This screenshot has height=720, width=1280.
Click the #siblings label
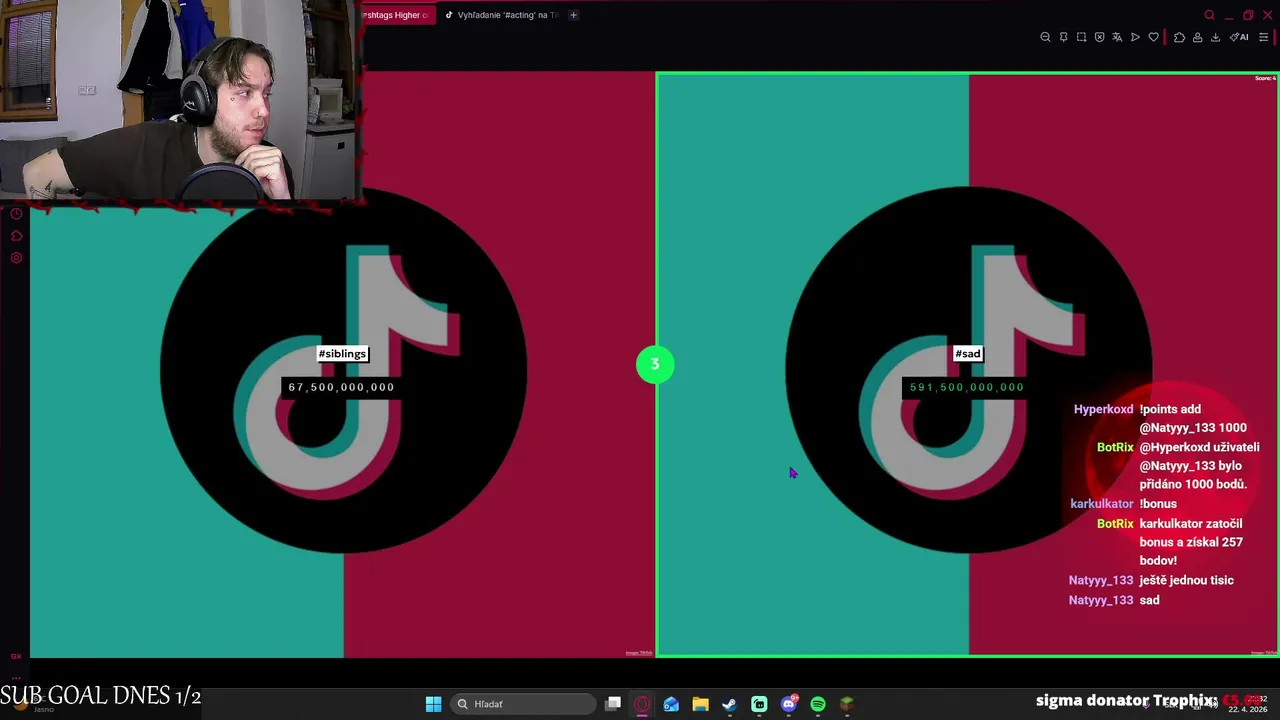click(x=342, y=354)
